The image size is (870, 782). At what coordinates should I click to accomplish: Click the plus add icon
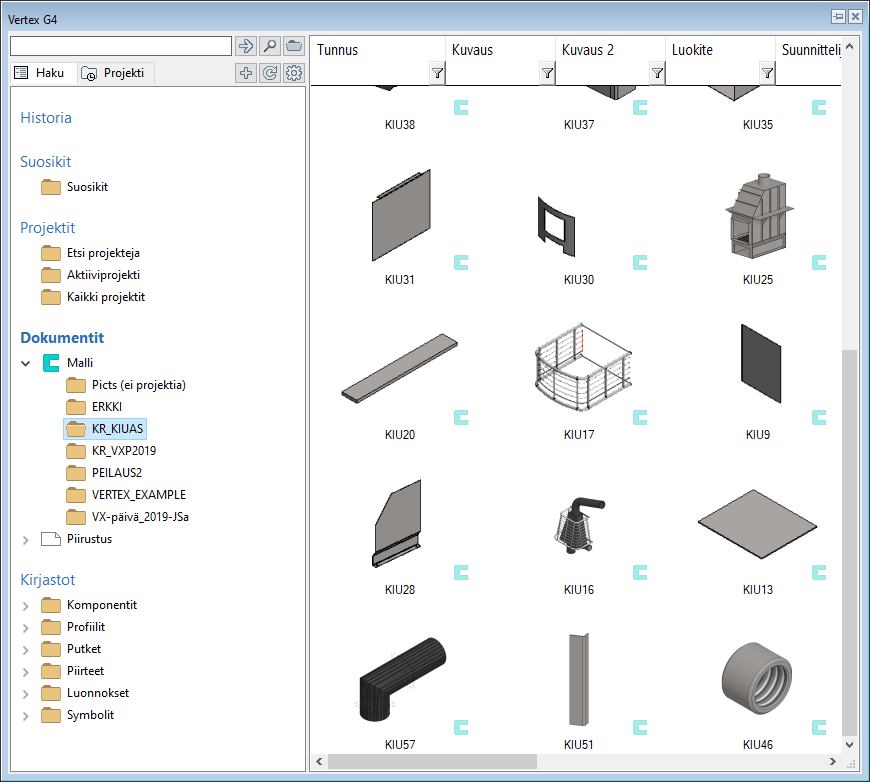246,73
